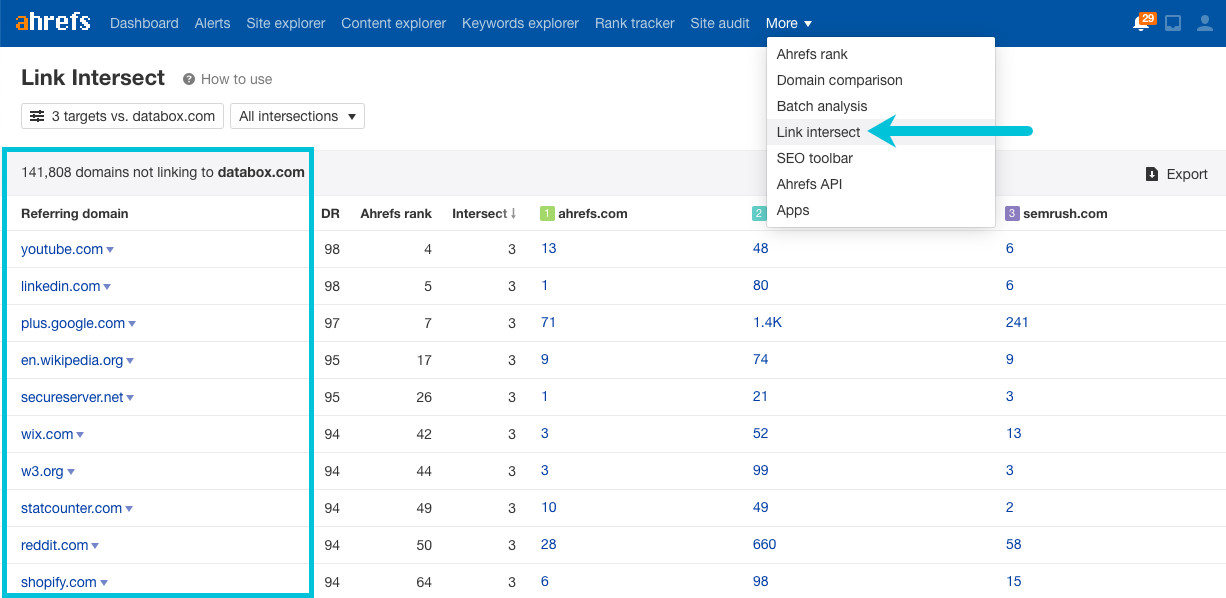Expand the statcounter.com row dropdown arrow

(x=129, y=509)
